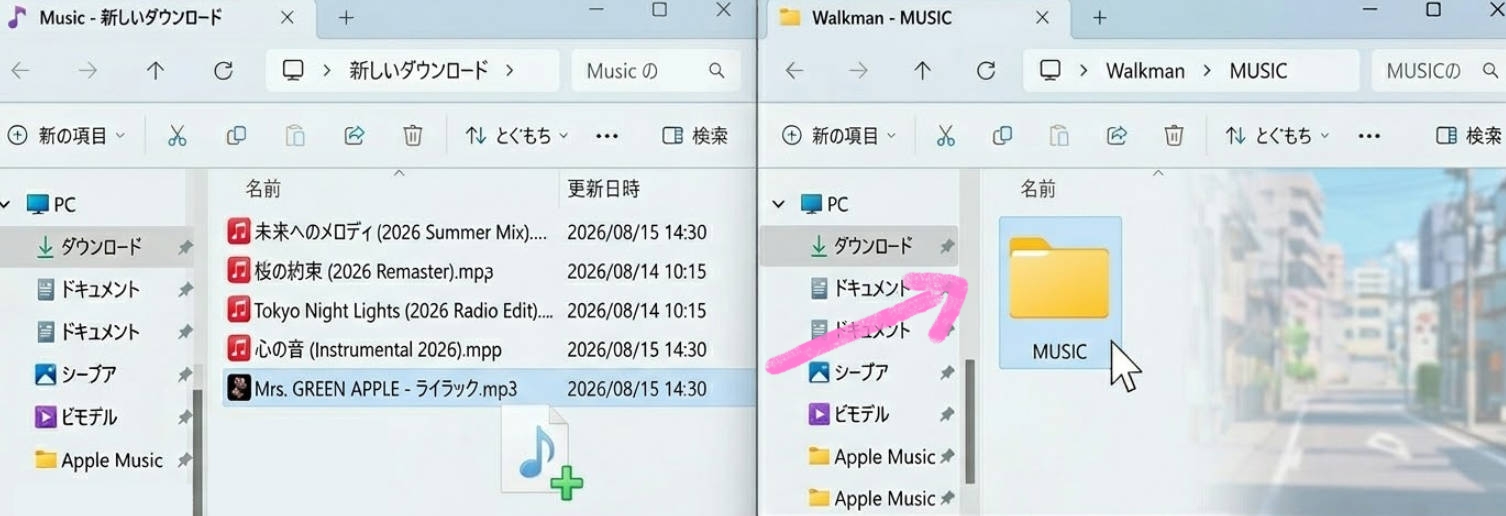This screenshot has width=1506, height=516.
Task: Click the share icon in Walkman window toolbar
Action: point(1117,136)
